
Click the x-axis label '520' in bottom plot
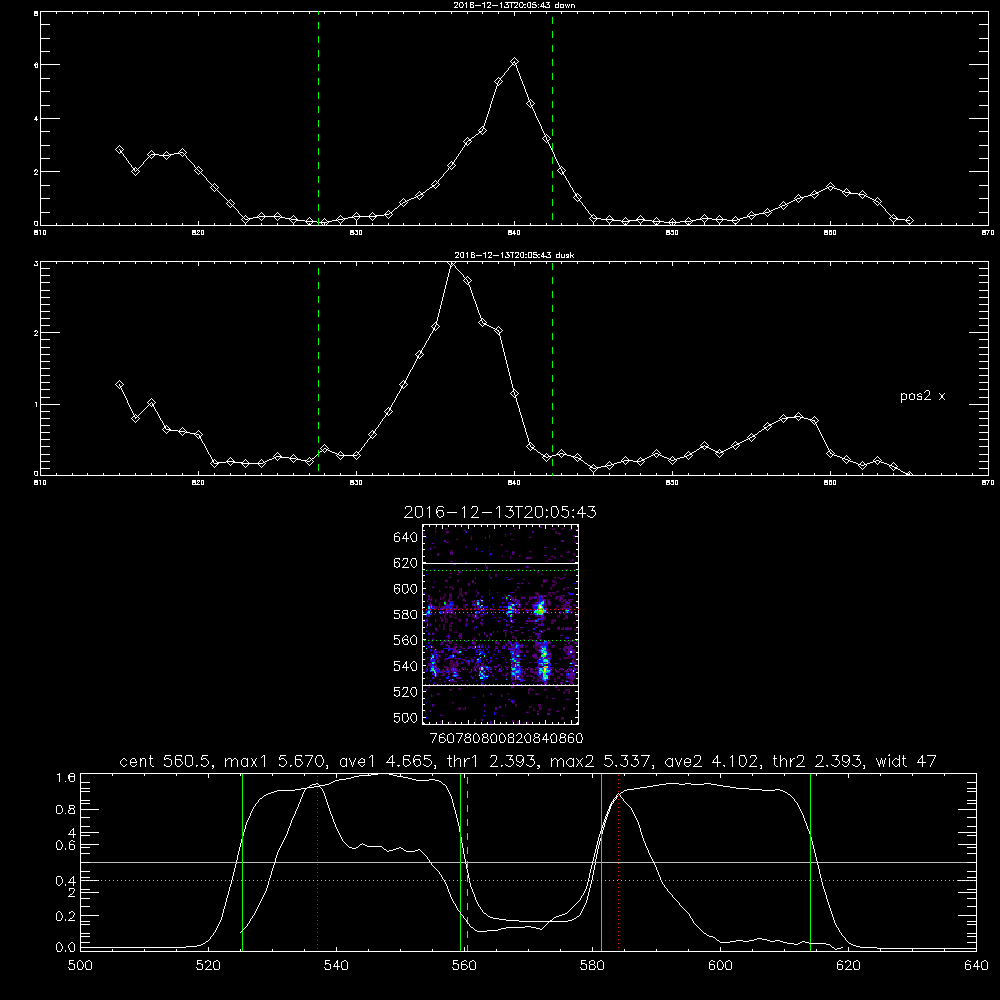(x=208, y=966)
